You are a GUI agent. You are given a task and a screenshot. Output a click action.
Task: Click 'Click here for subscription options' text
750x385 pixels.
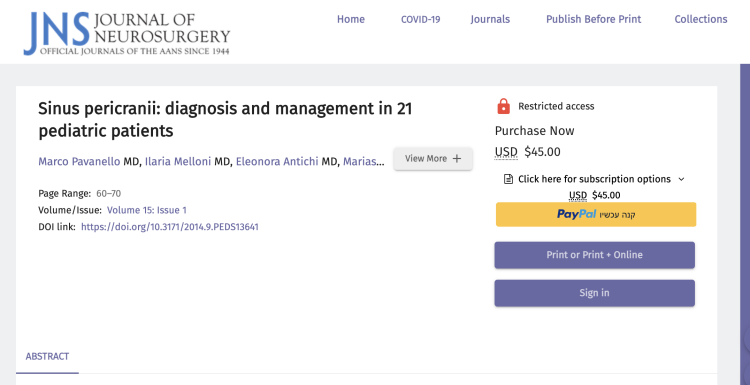[x=595, y=179]
